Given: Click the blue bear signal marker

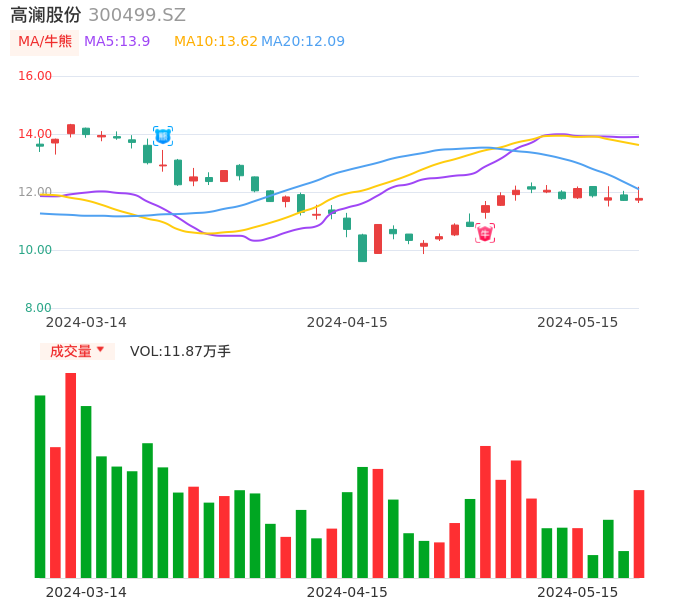Looking at the screenshot, I should point(163,136).
